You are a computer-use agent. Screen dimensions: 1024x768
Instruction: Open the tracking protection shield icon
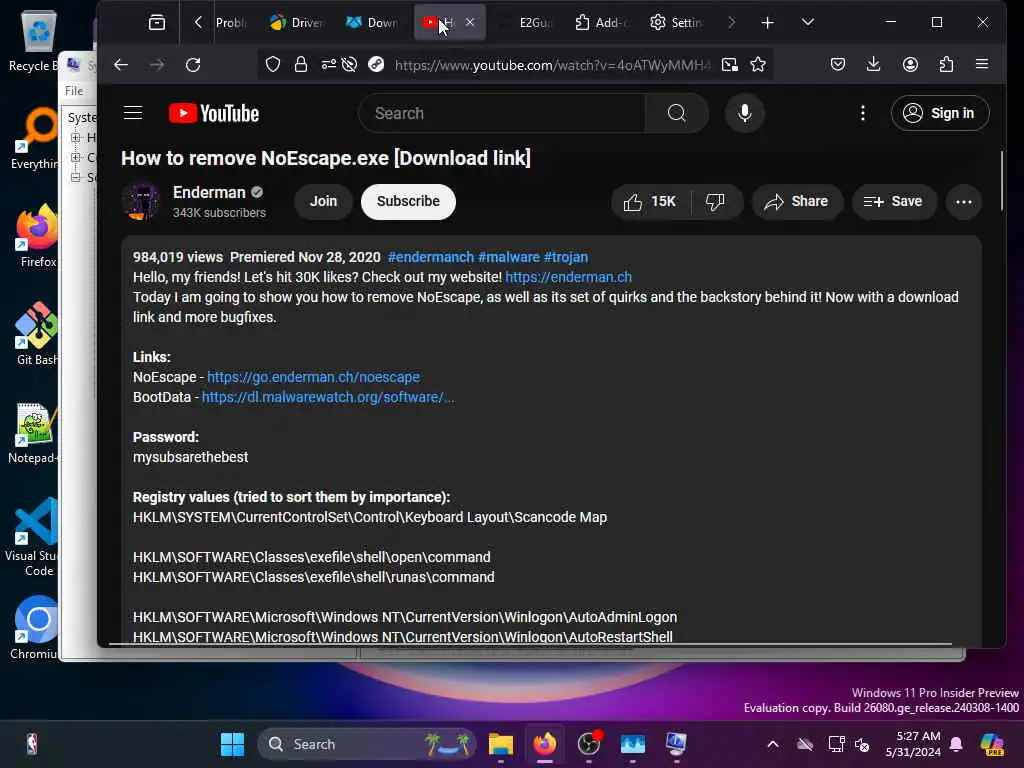tap(273, 64)
